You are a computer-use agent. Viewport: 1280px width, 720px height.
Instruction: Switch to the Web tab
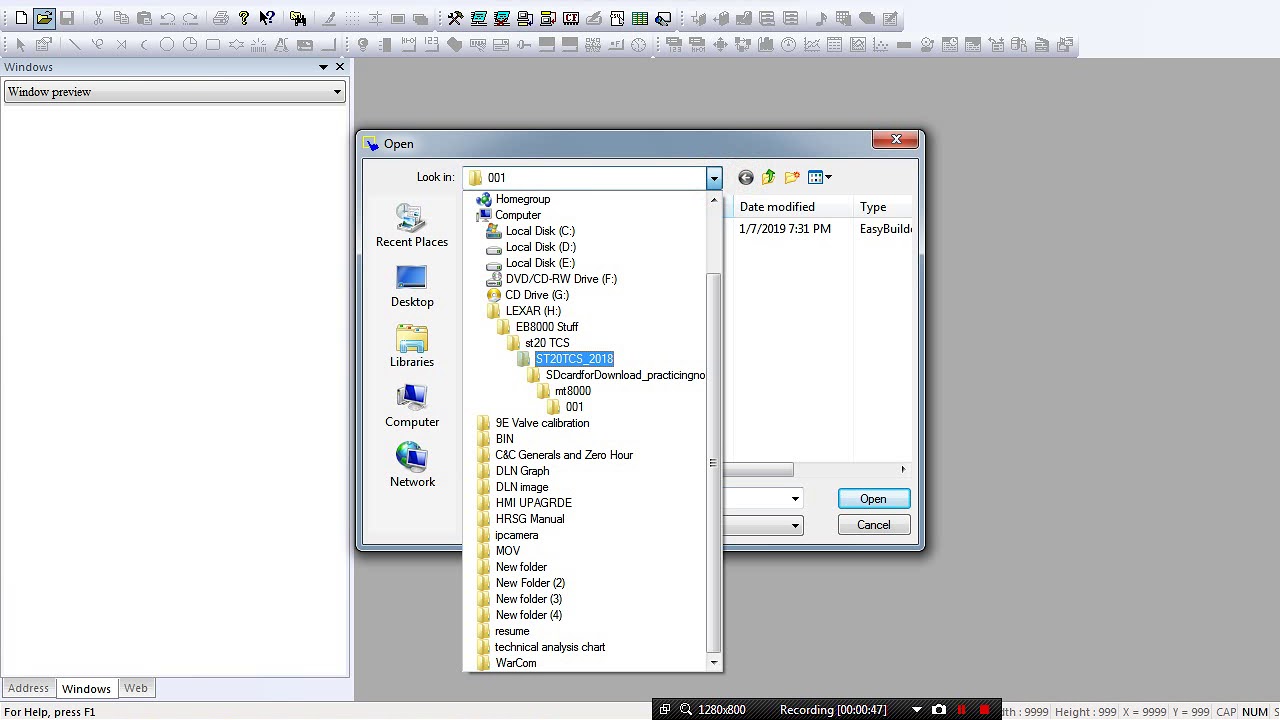(x=135, y=688)
